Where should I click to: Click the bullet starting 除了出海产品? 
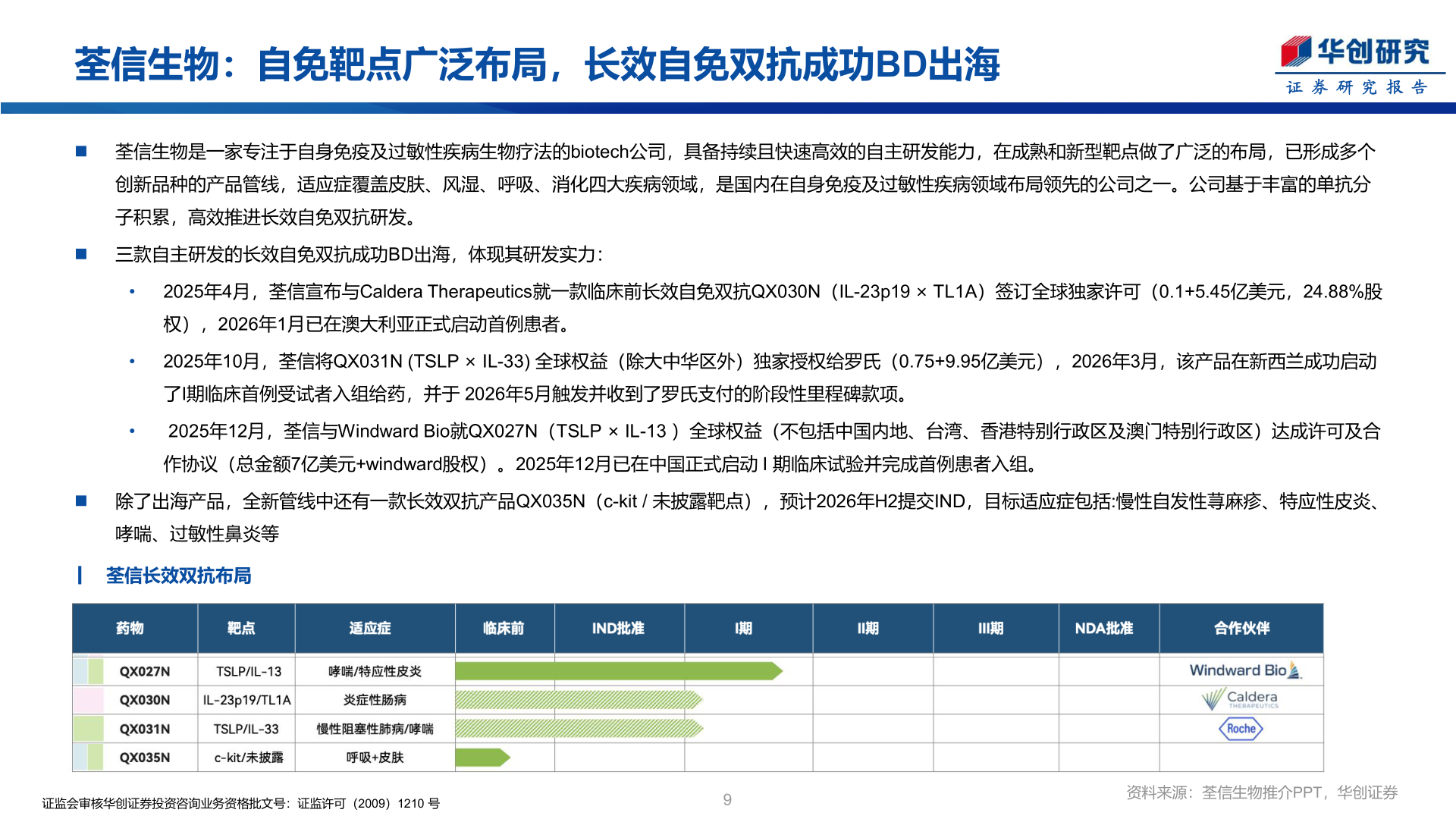pyautogui.click(x=748, y=517)
